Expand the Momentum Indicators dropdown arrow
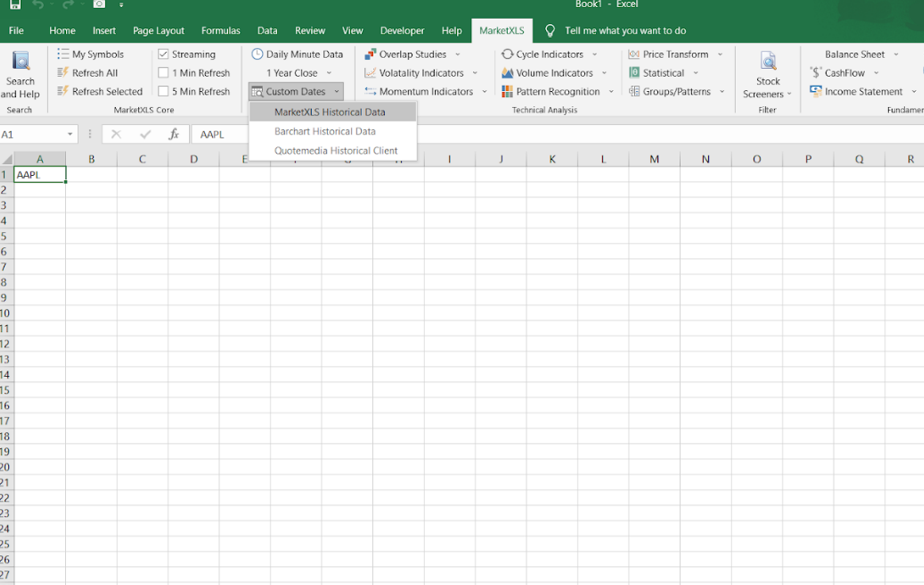This screenshot has width=924, height=585. 484,91
